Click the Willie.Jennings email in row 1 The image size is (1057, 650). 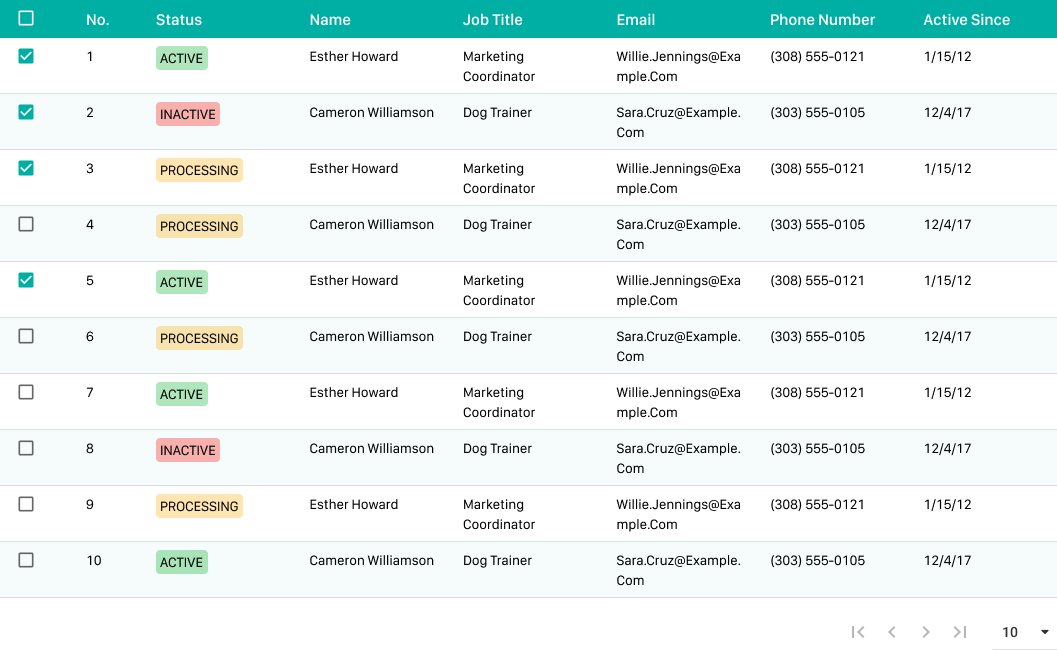[678, 66]
